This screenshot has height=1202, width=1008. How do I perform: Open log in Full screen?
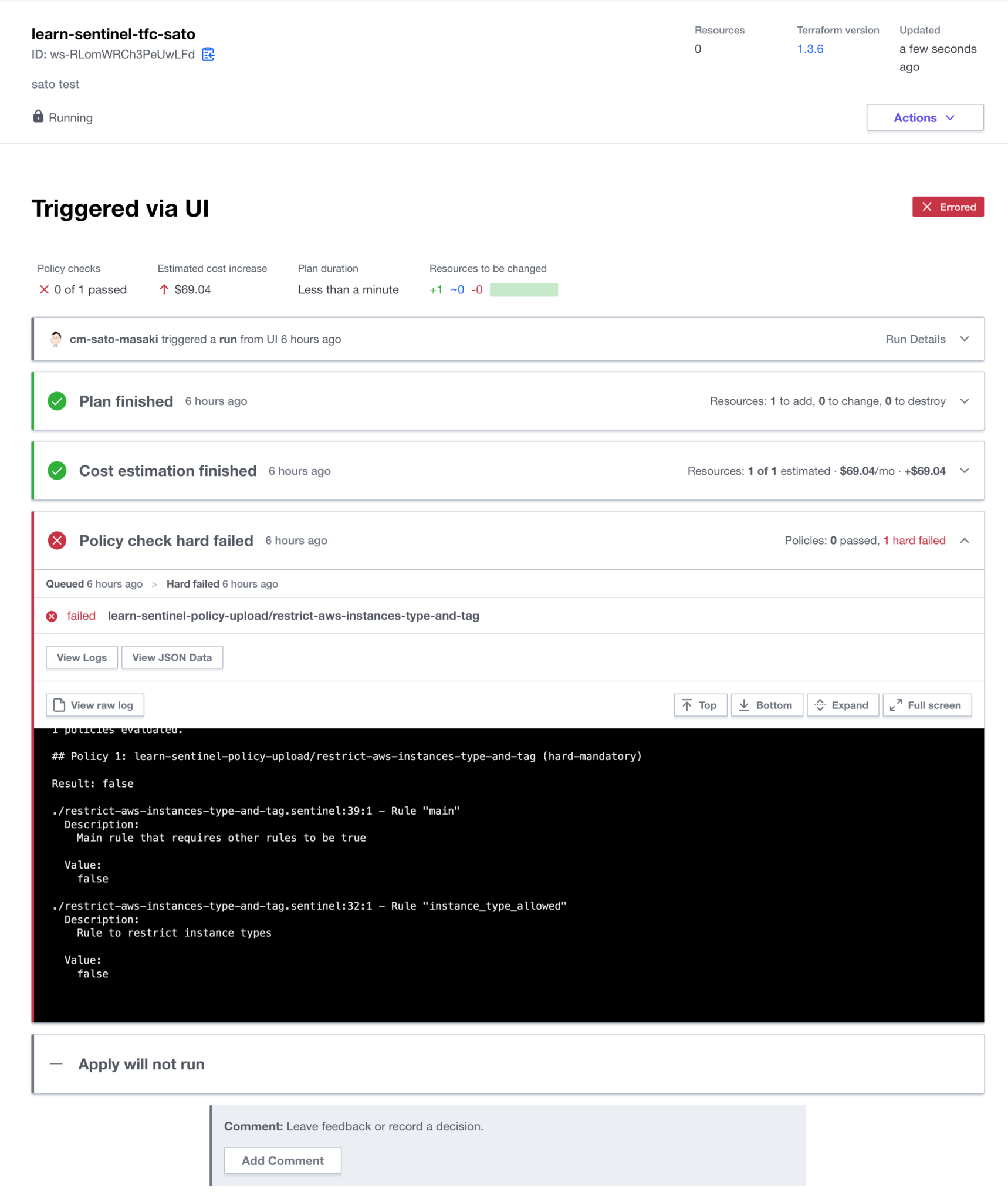coord(926,705)
